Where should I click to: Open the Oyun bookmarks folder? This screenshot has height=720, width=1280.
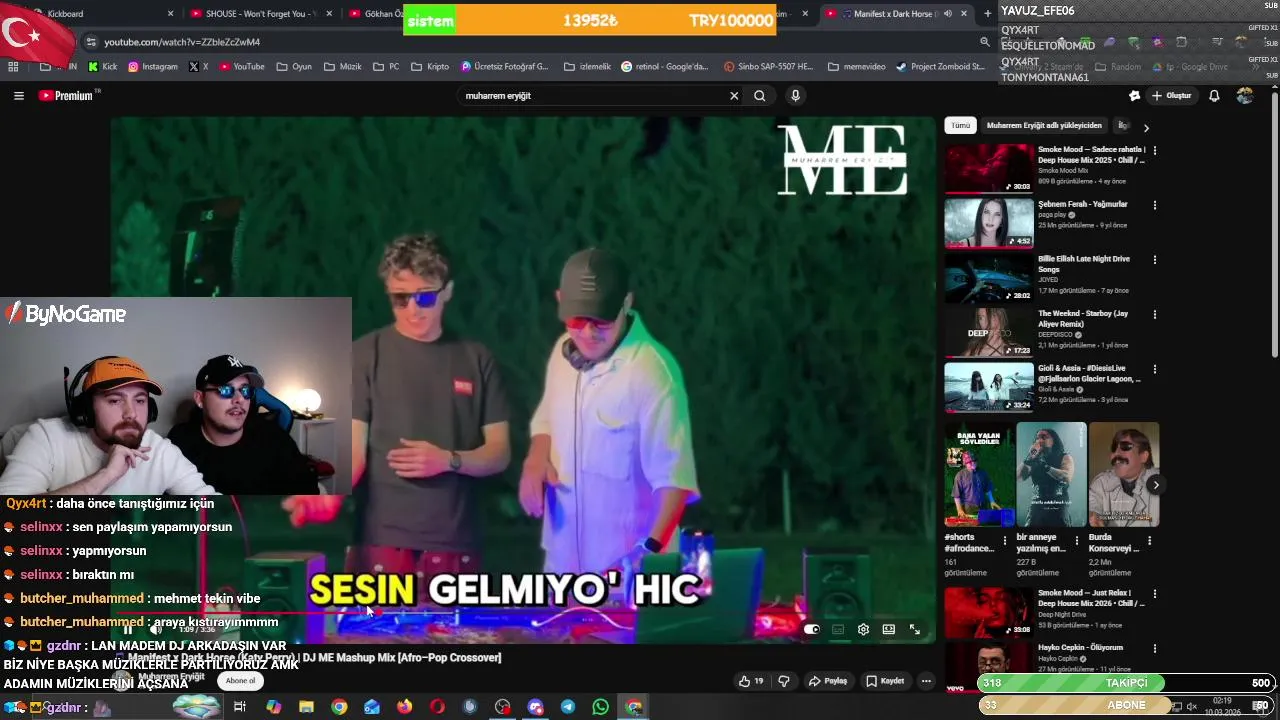[x=294, y=67]
